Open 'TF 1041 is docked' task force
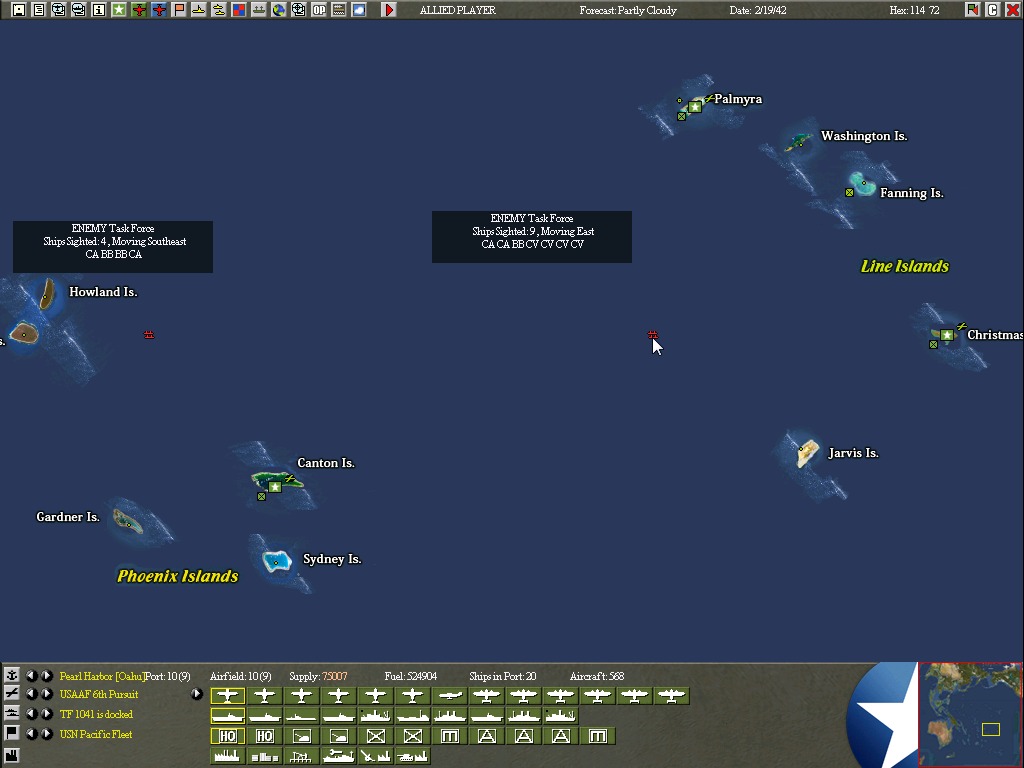 96,714
